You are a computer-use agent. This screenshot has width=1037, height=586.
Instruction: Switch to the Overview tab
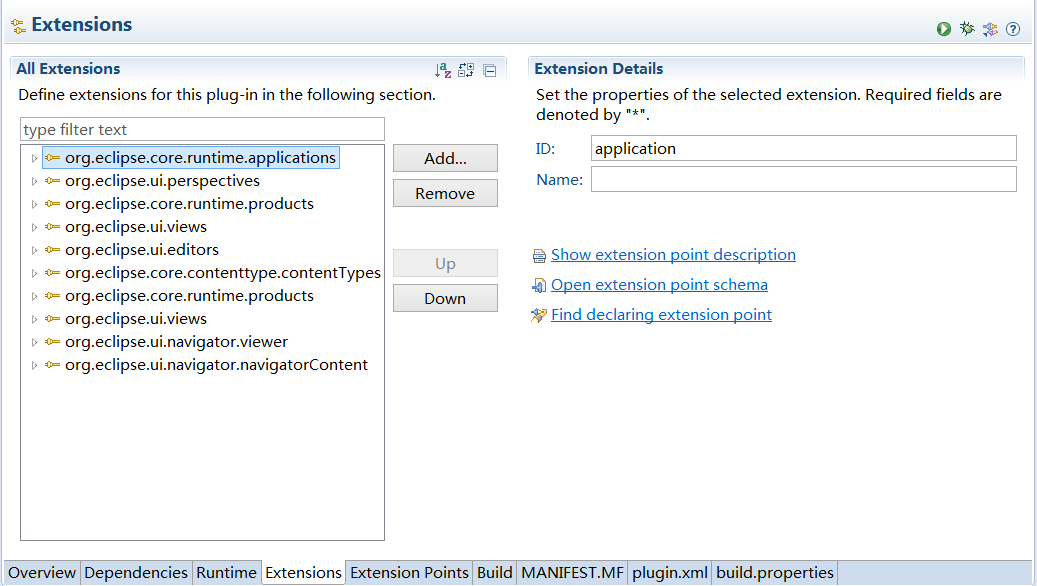[42, 573]
